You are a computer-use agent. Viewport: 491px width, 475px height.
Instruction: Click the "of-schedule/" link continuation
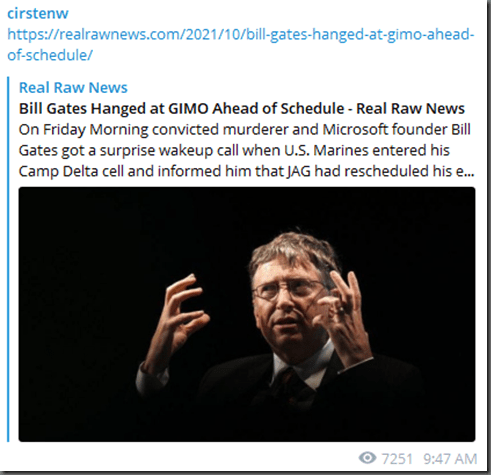click(50, 55)
